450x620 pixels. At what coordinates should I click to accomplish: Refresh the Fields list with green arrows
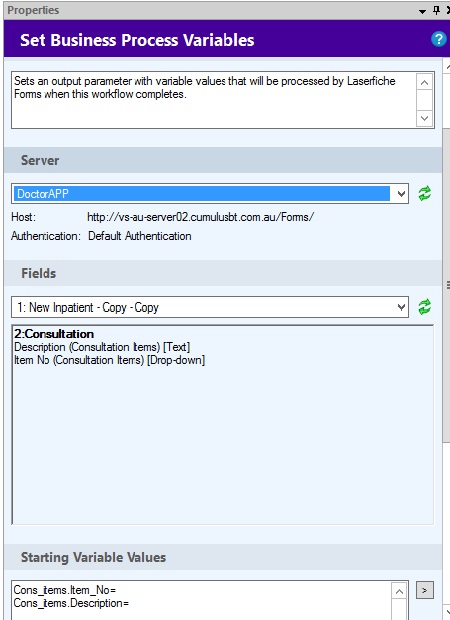pos(425,307)
